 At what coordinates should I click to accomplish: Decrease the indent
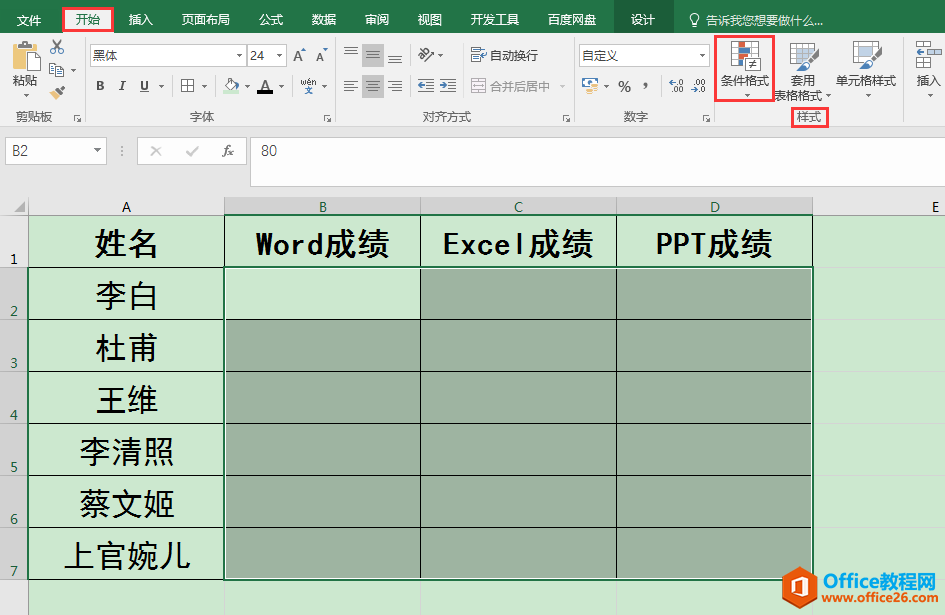426,86
